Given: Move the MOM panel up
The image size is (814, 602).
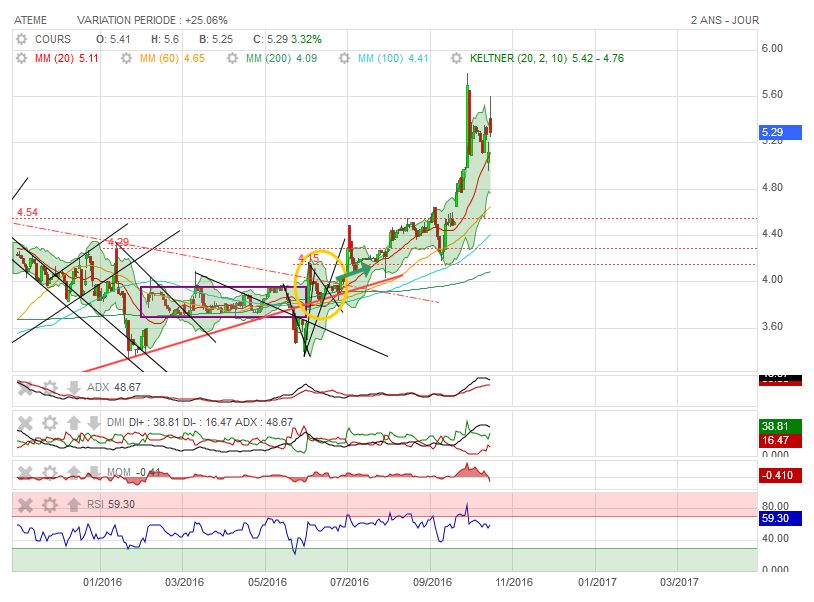Looking at the screenshot, I should [x=74, y=473].
